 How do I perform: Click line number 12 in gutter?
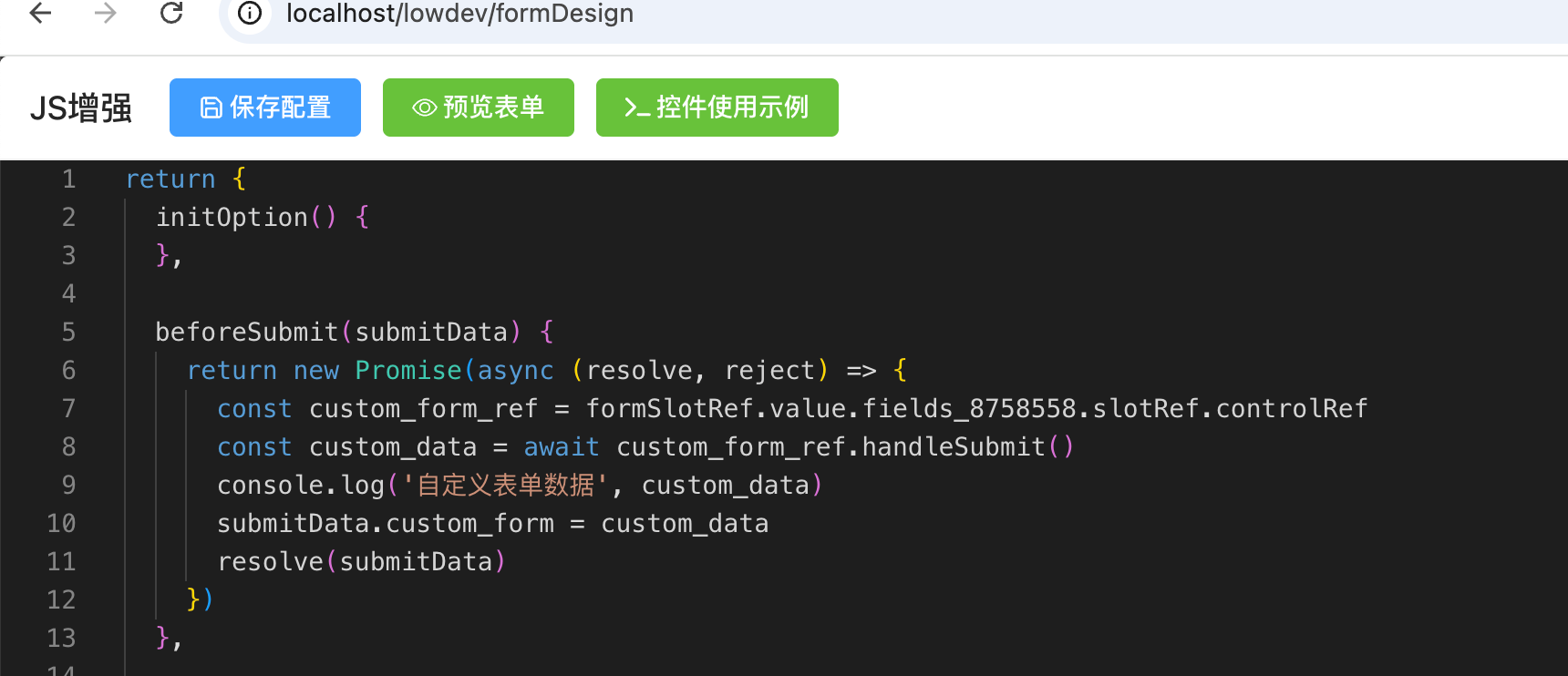[61, 600]
